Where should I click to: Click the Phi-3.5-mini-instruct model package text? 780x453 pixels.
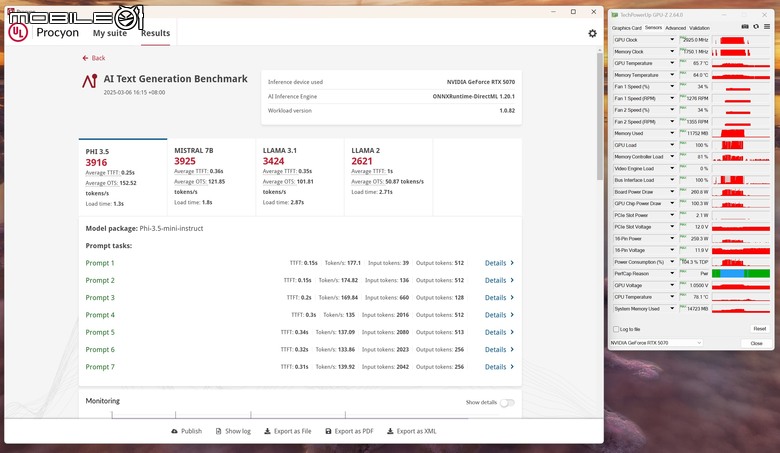click(171, 228)
